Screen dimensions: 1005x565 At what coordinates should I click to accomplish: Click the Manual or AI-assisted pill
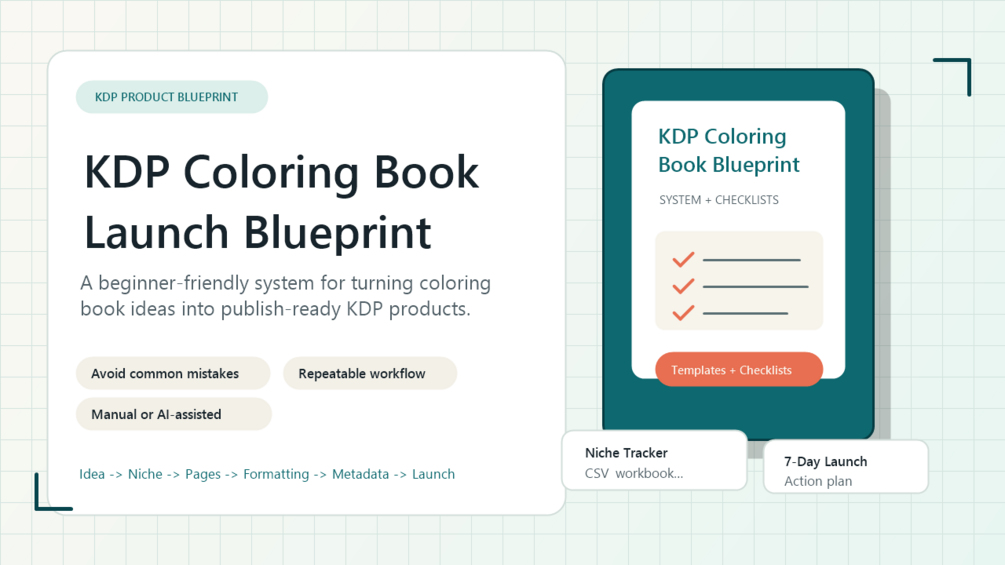(174, 414)
